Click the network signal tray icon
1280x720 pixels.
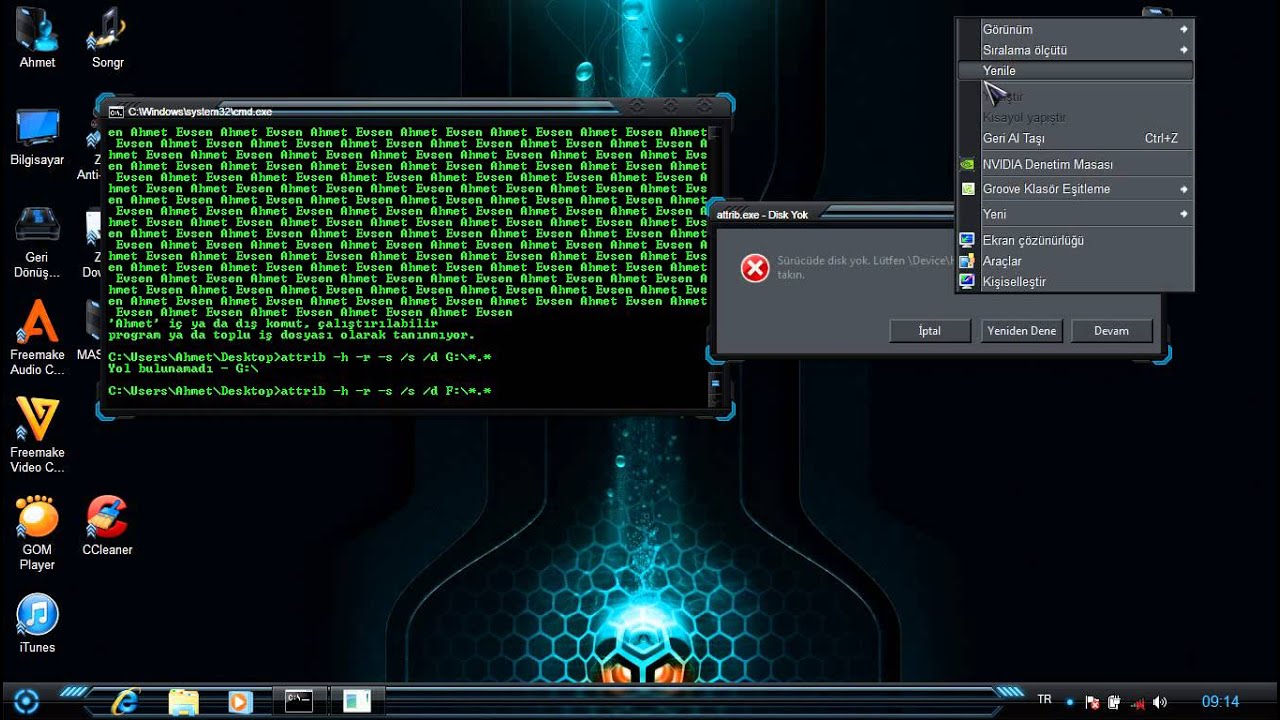point(1138,702)
